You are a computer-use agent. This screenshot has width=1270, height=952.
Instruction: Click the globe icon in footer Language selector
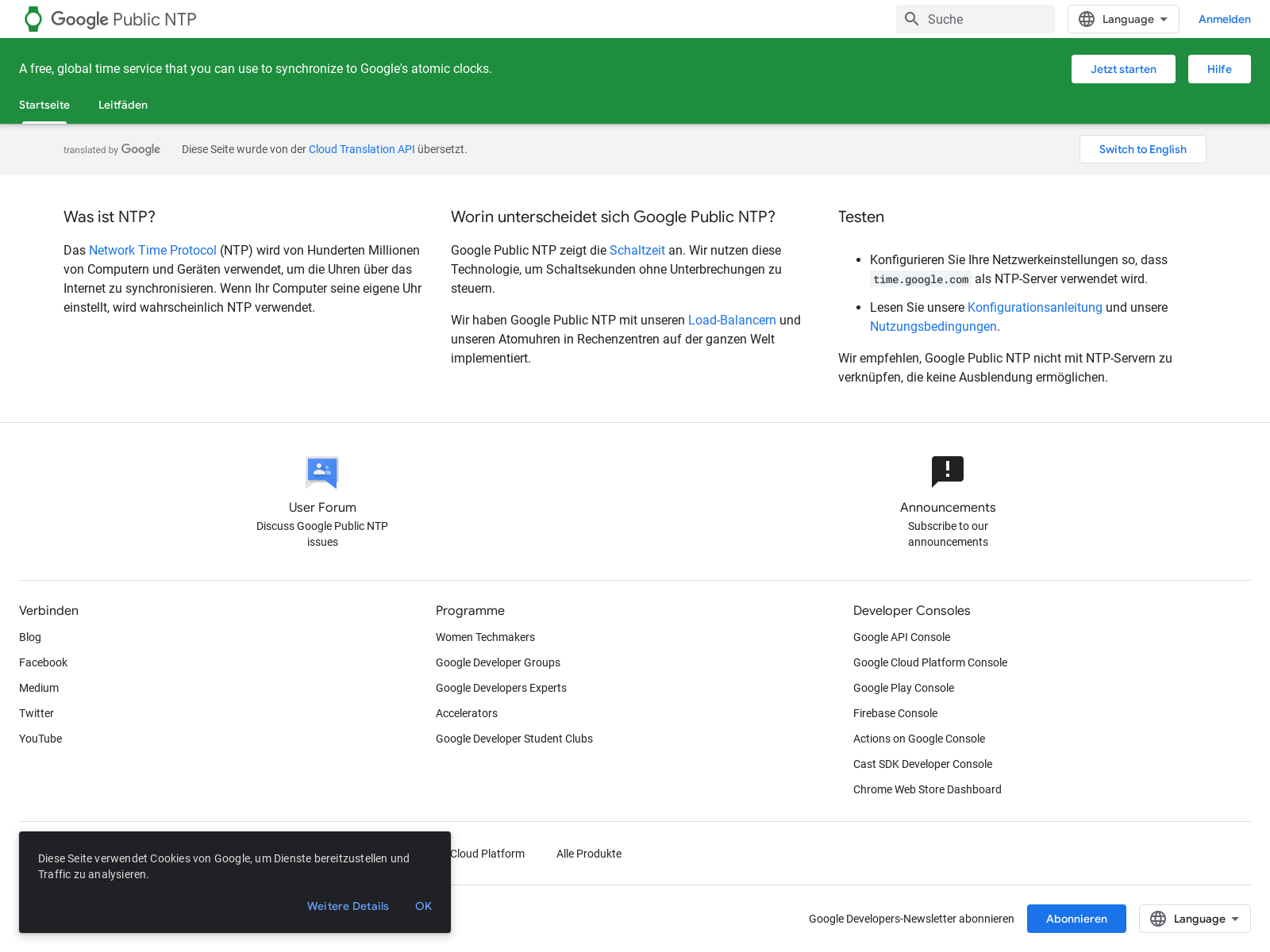[x=1158, y=919]
